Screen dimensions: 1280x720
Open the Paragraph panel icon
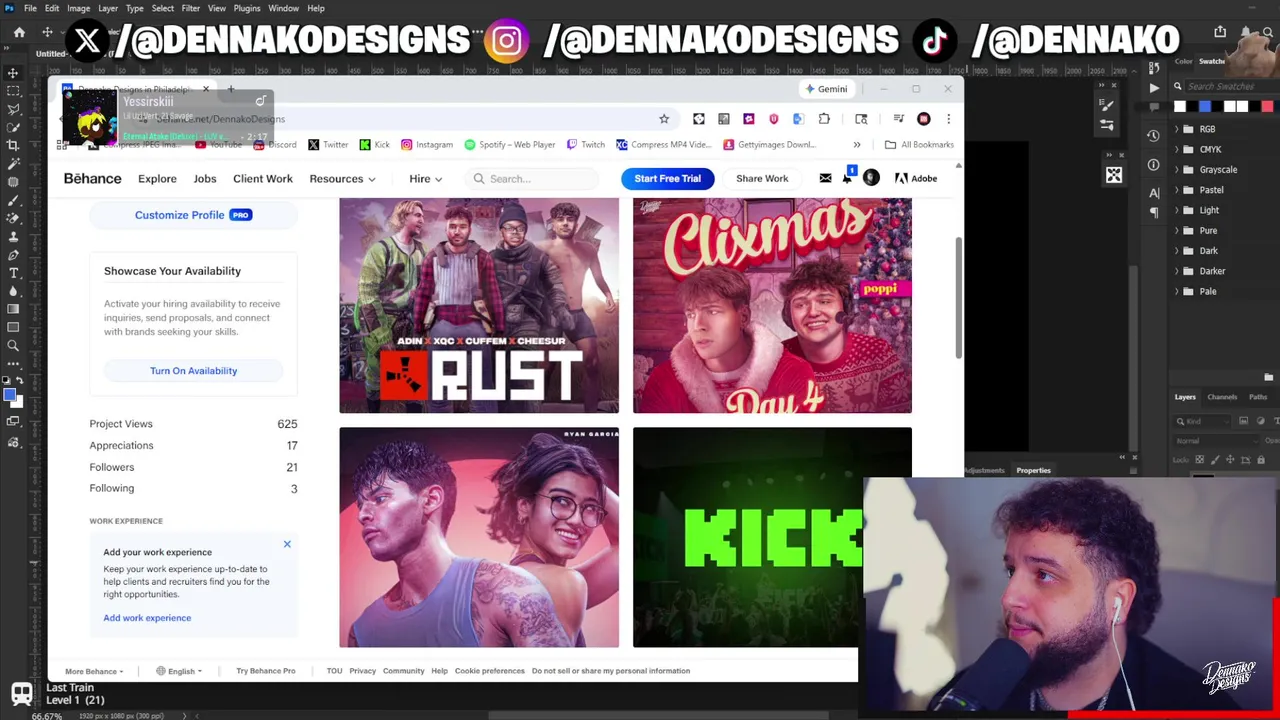click(1154, 213)
